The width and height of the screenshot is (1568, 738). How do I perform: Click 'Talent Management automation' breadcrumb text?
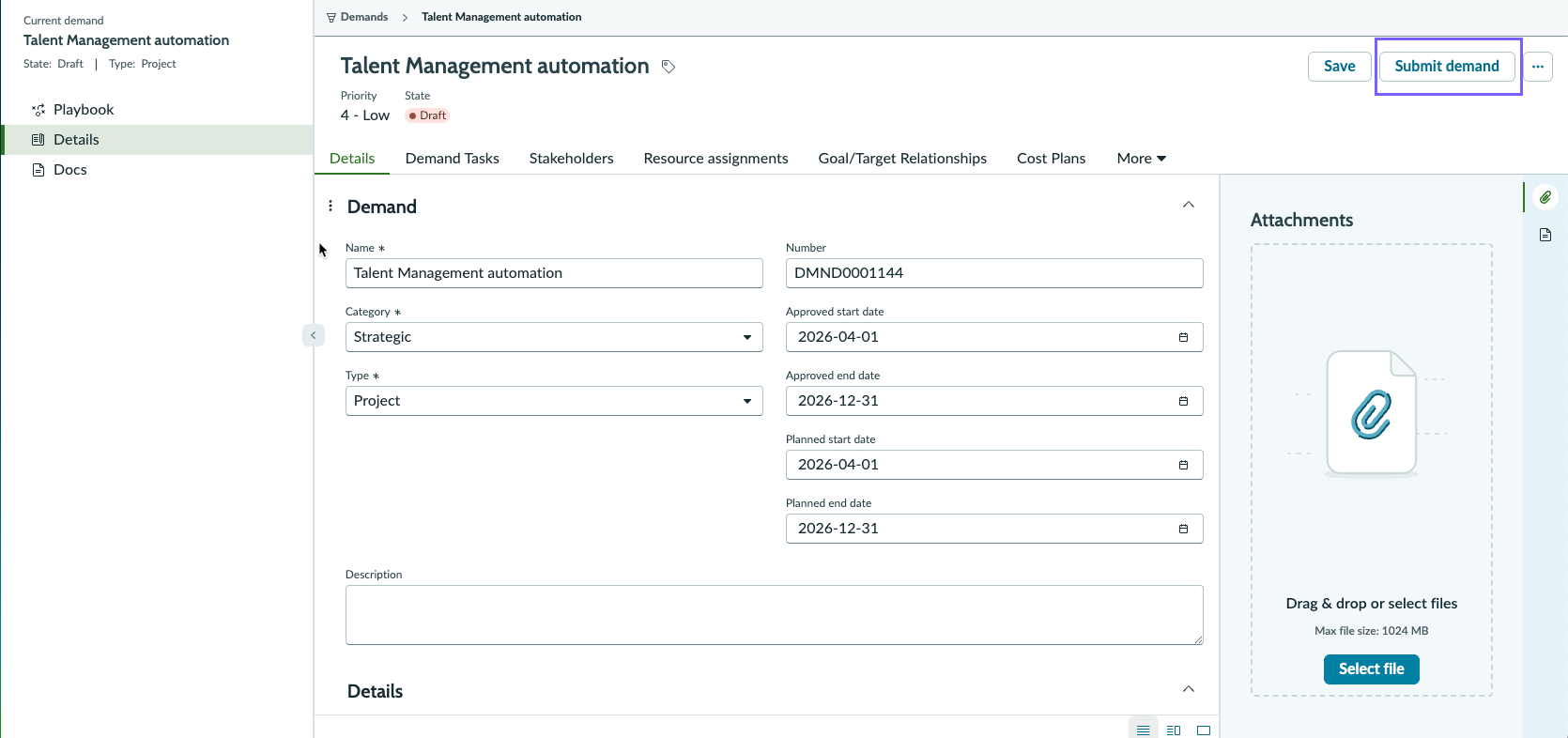point(501,18)
